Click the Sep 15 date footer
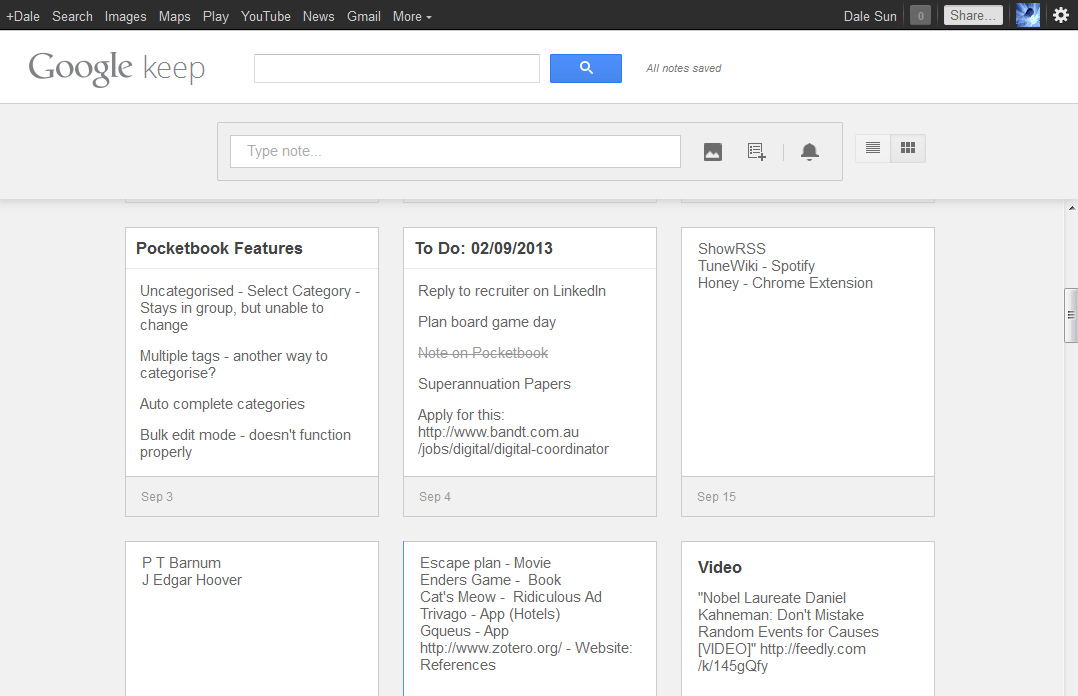Viewport: 1078px width, 696px height. click(716, 497)
